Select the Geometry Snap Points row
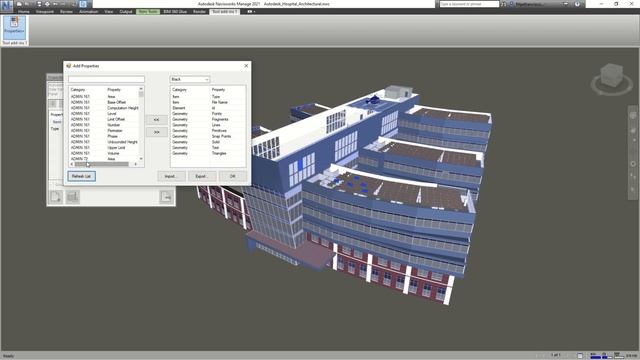 click(x=208, y=136)
